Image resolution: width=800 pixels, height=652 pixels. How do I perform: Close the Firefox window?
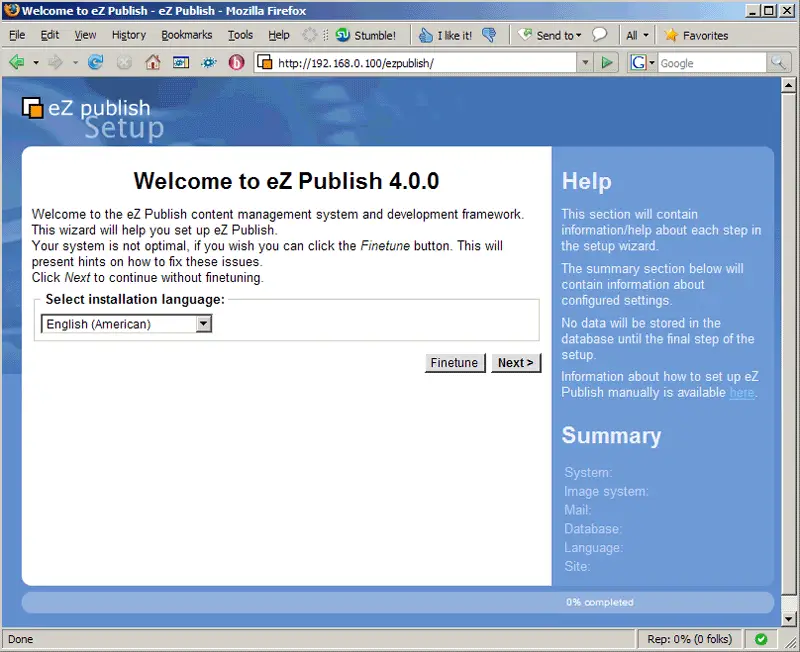[788, 11]
